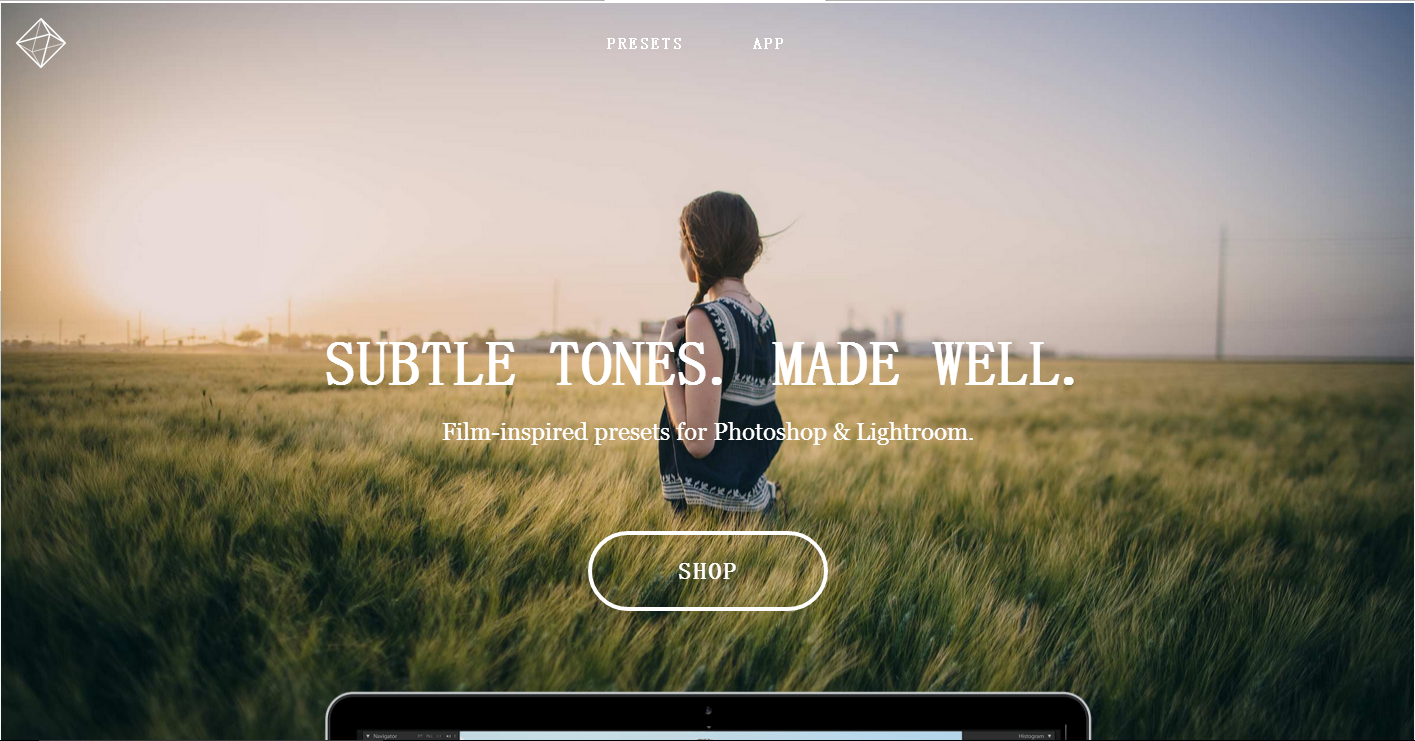Image resolution: width=1415 pixels, height=741 pixels.
Task: Select the FIT zoom option in Navigator
Action: click(420, 736)
